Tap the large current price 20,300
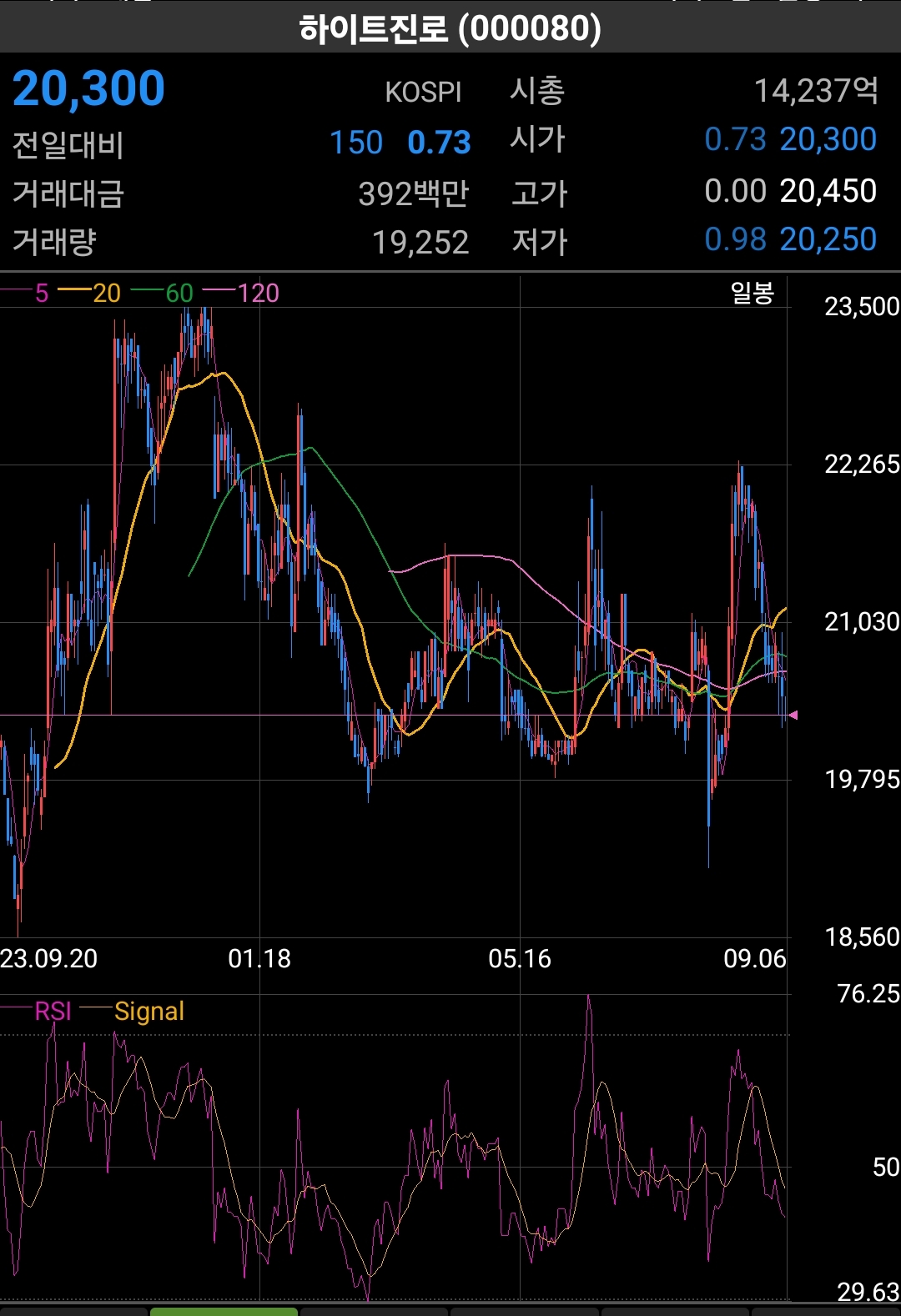901x1316 pixels. (88, 88)
